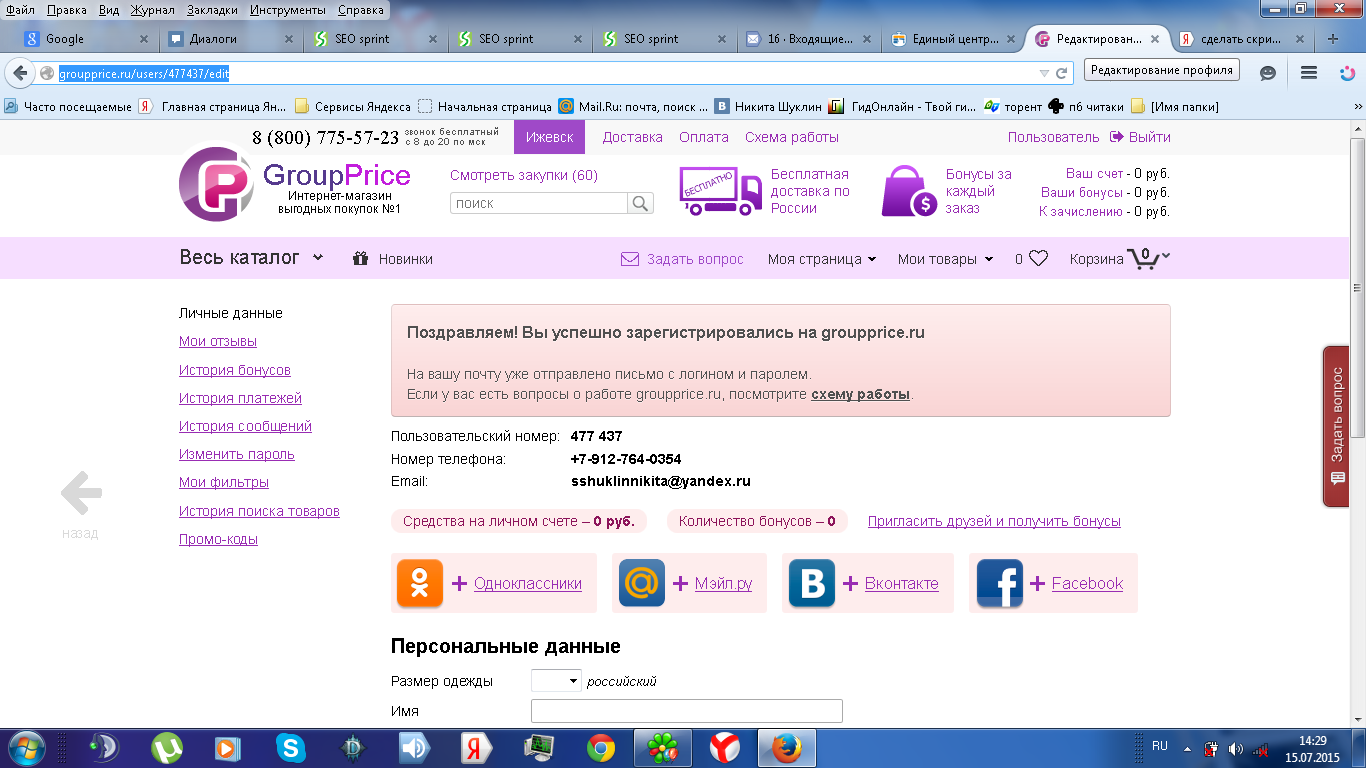
Task: Switch to the 16 · Входящие mail tab
Action: (x=811, y=39)
